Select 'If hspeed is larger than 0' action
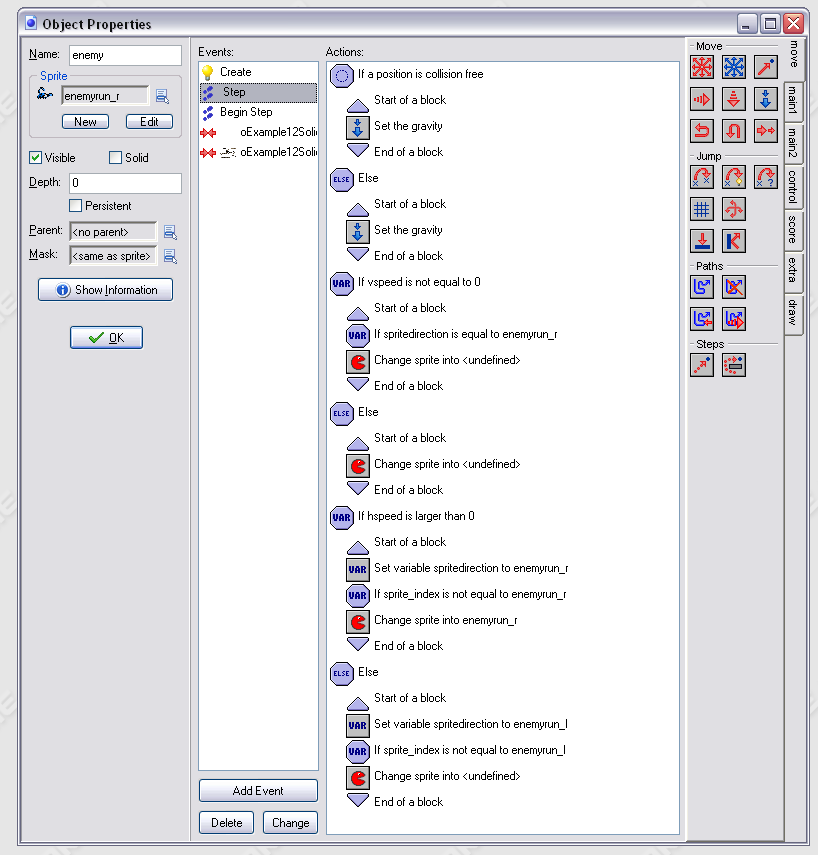 pos(402,517)
